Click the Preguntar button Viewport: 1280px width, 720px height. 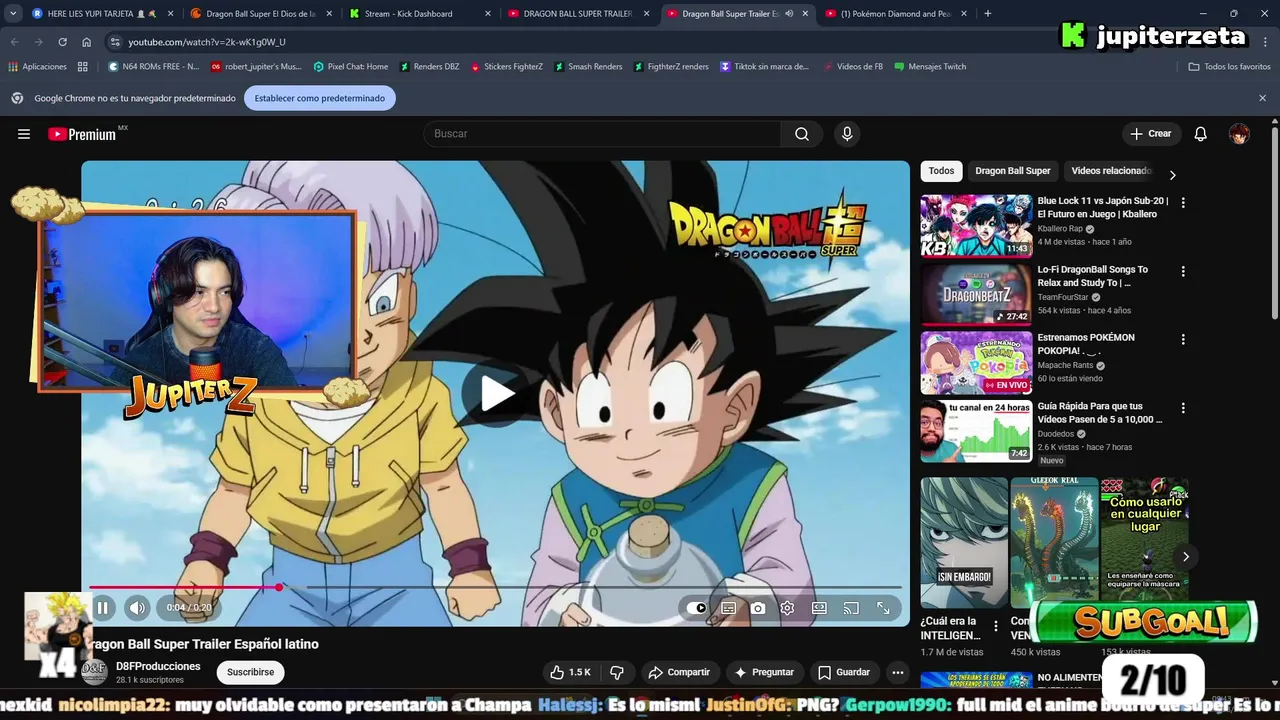765,673
